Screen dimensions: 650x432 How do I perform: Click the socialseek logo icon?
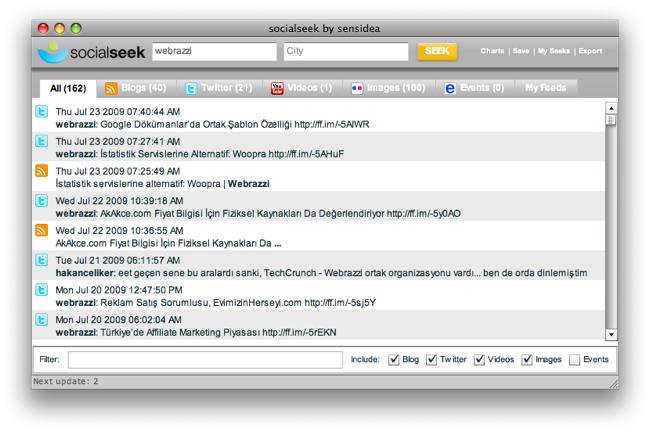point(51,52)
